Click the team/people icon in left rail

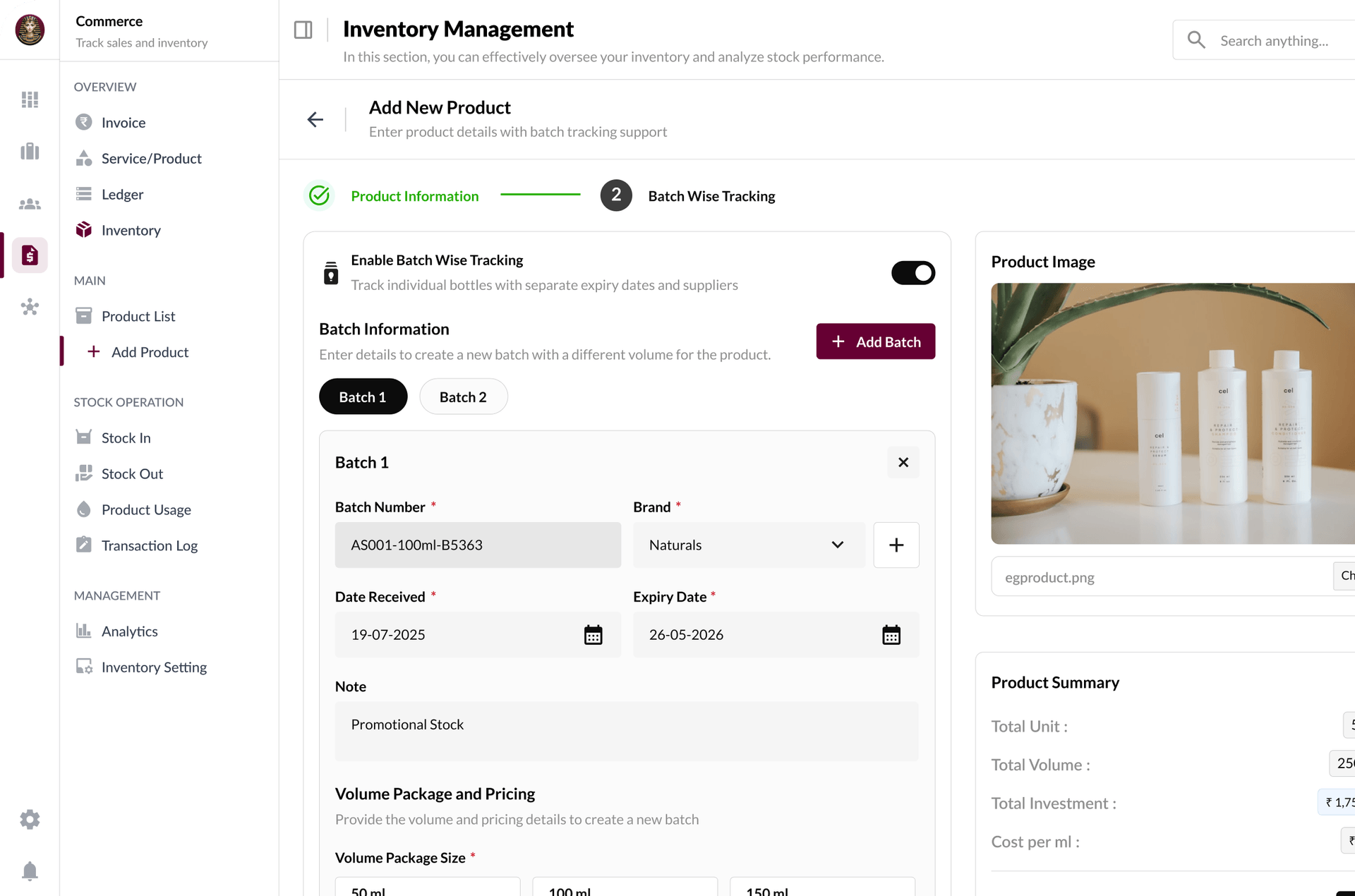tap(30, 204)
